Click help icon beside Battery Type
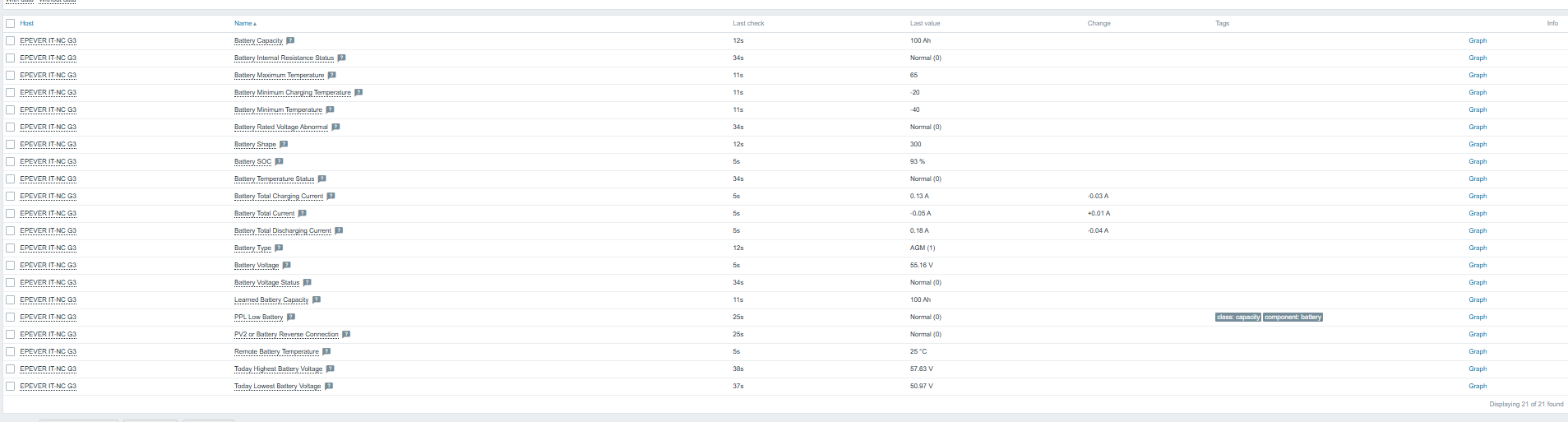This screenshot has height=422, width=1568. click(x=279, y=248)
